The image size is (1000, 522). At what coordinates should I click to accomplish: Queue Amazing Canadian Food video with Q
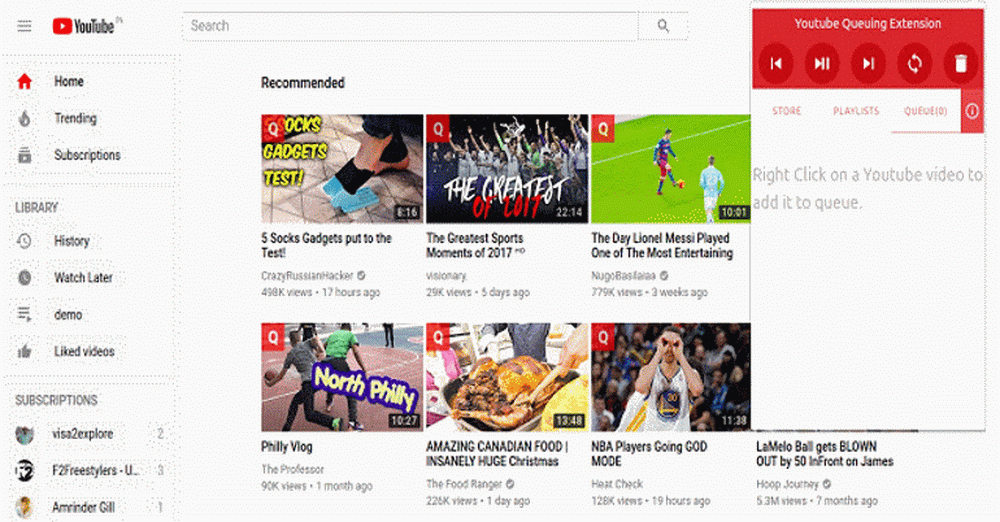click(x=438, y=337)
